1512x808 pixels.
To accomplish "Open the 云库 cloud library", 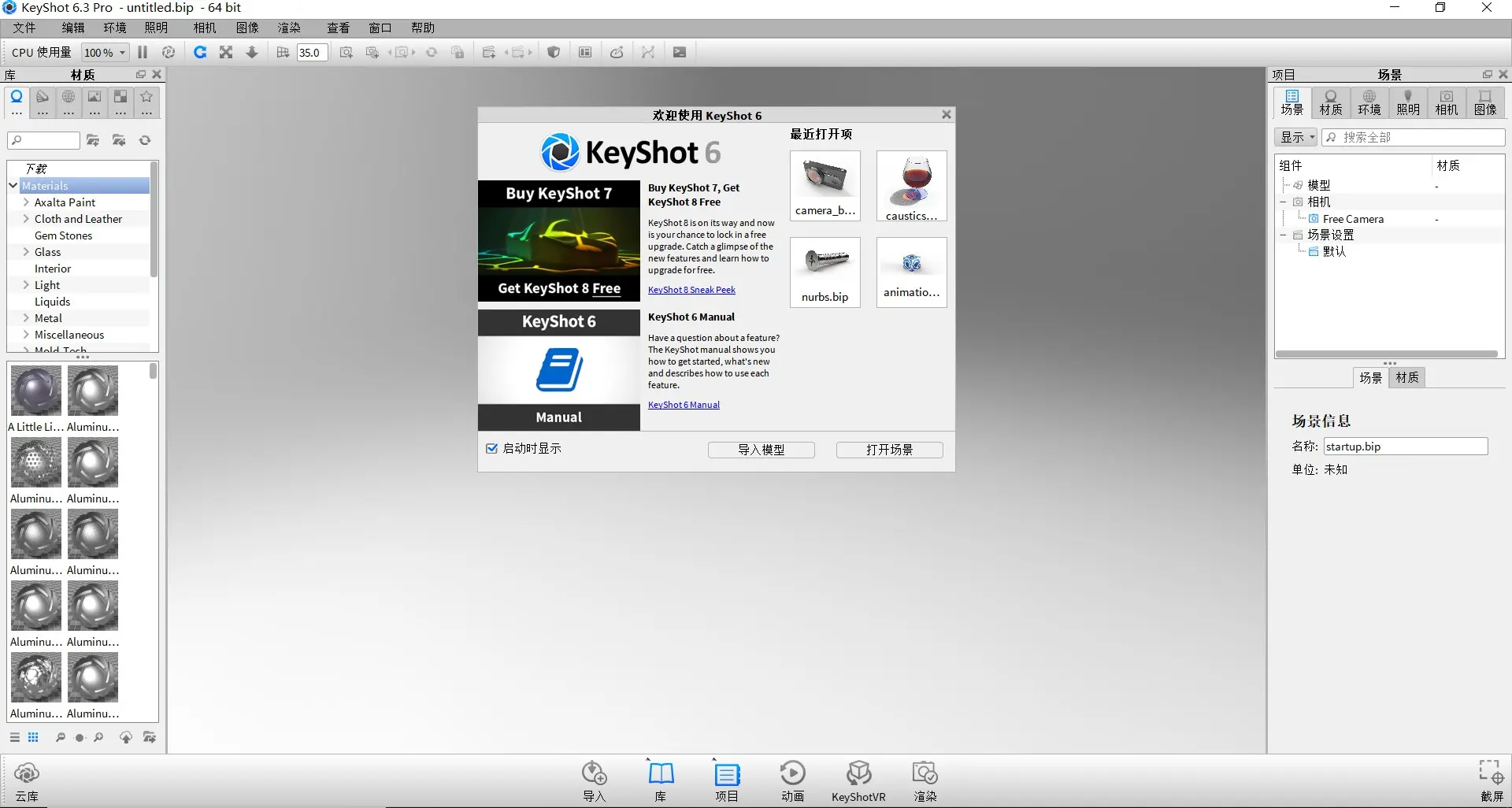I will tap(27, 781).
